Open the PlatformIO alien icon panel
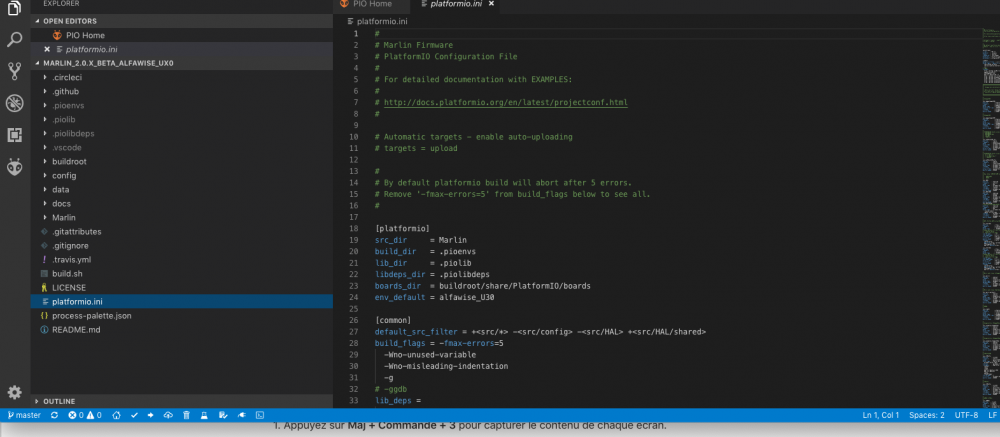The width and height of the screenshot is (1000, 437). pos(14,167)
